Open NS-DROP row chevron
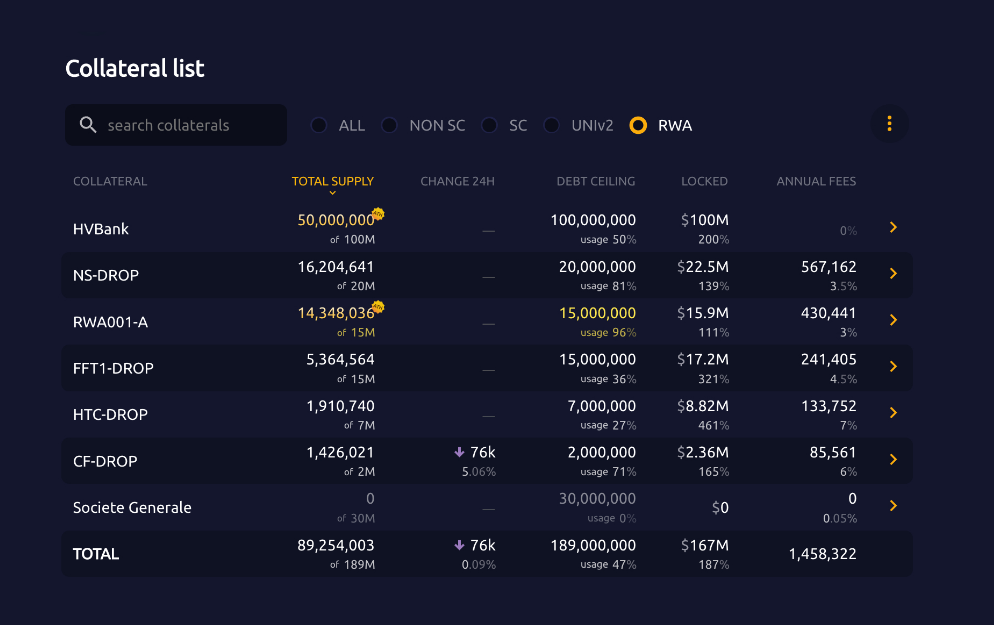Screen dimensions: 994x625 (x=893, y=273)
